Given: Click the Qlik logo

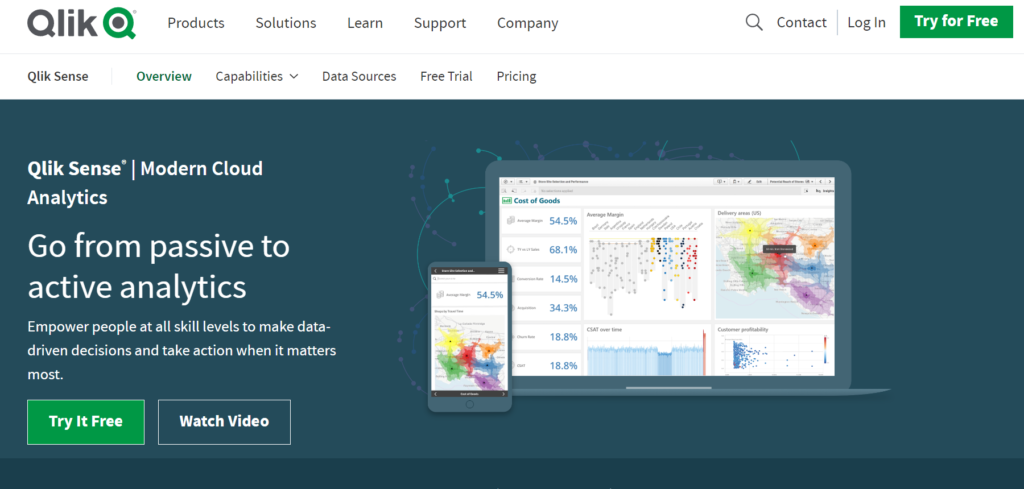Looking at the screenshot, I should pyautogui.click(x=82, y=24).
